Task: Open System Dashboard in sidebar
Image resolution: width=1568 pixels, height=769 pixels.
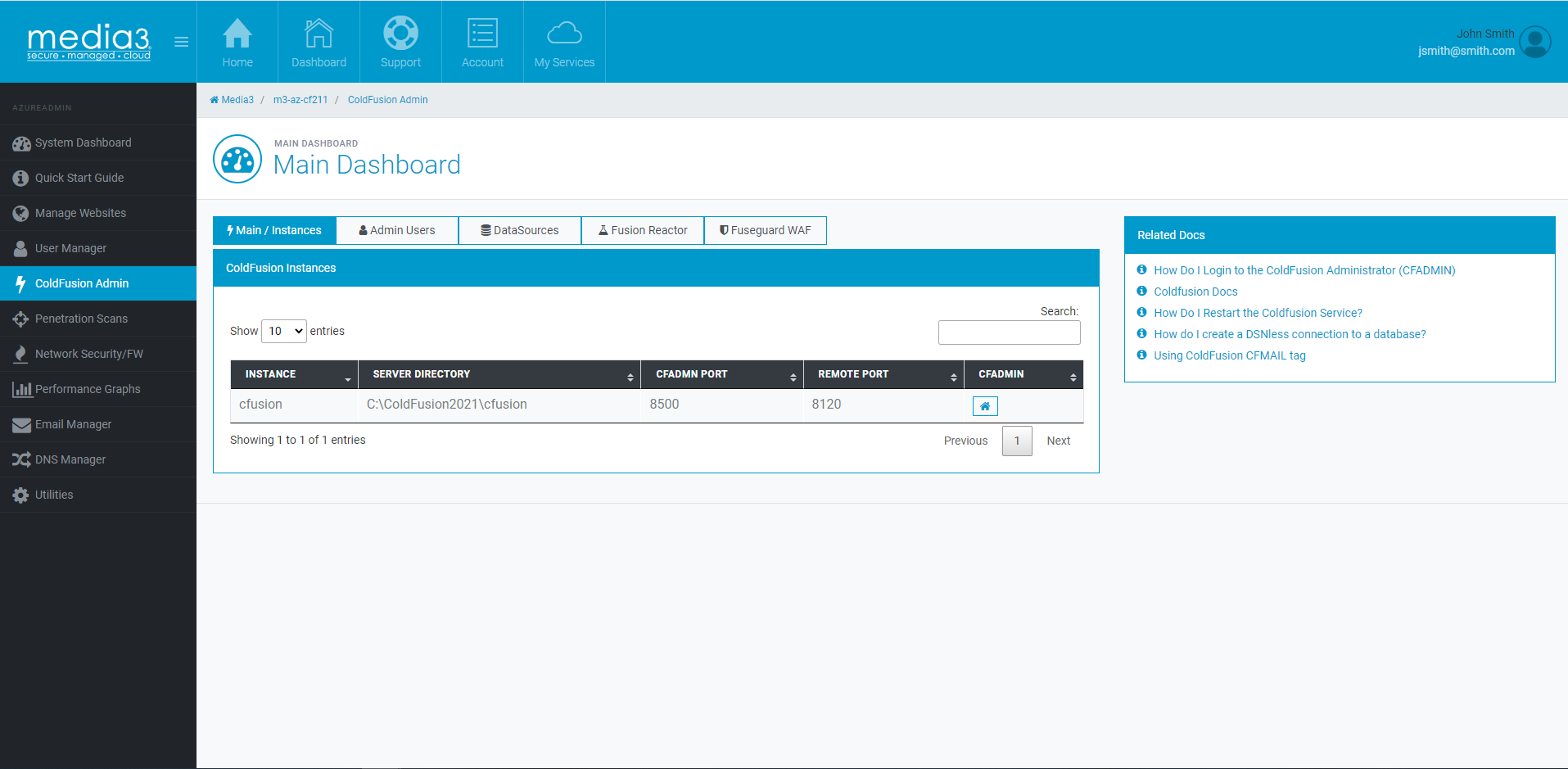Action: coord(98,142)
